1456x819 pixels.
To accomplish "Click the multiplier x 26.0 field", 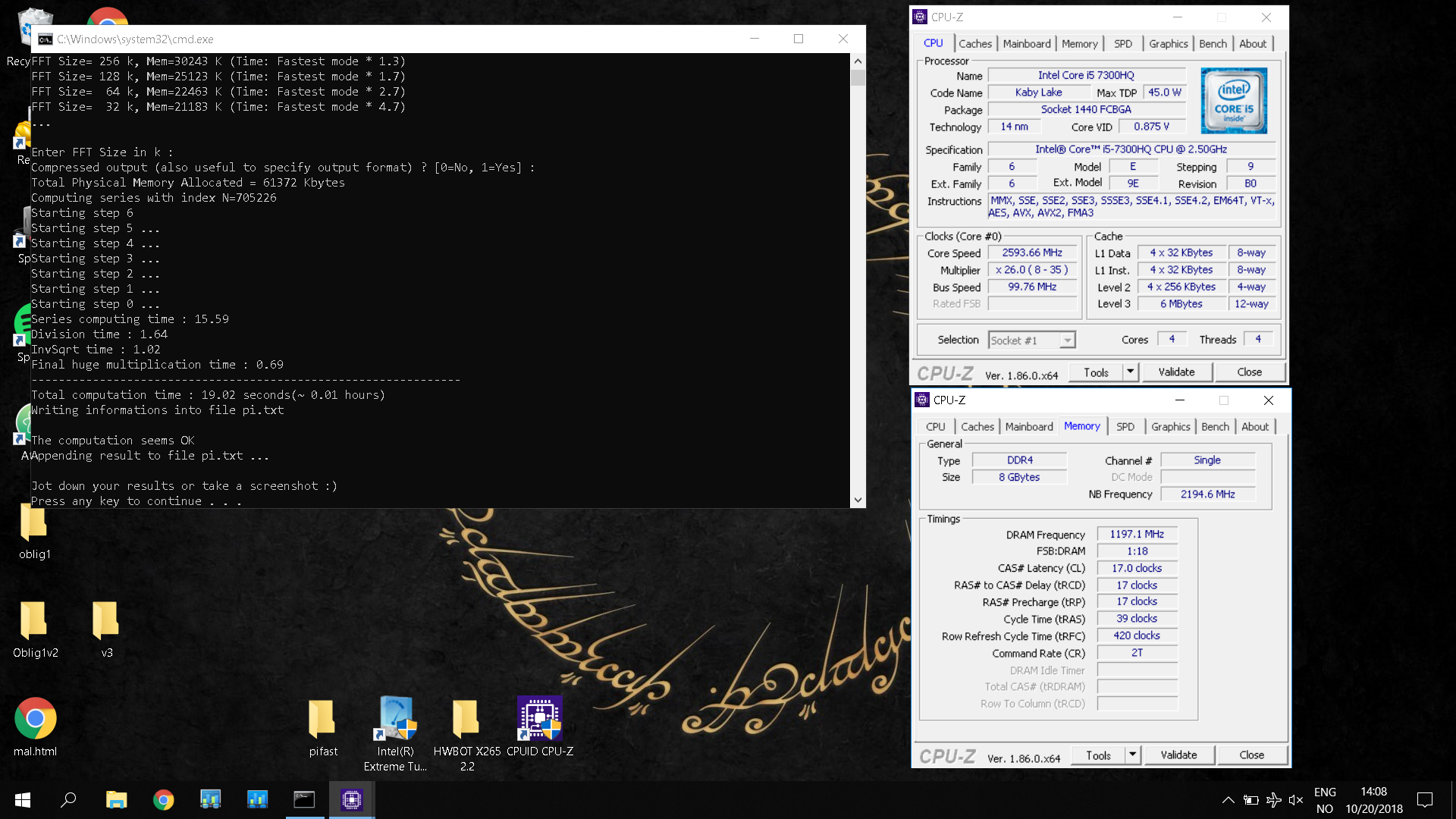I will click(x=1032, y=270).
